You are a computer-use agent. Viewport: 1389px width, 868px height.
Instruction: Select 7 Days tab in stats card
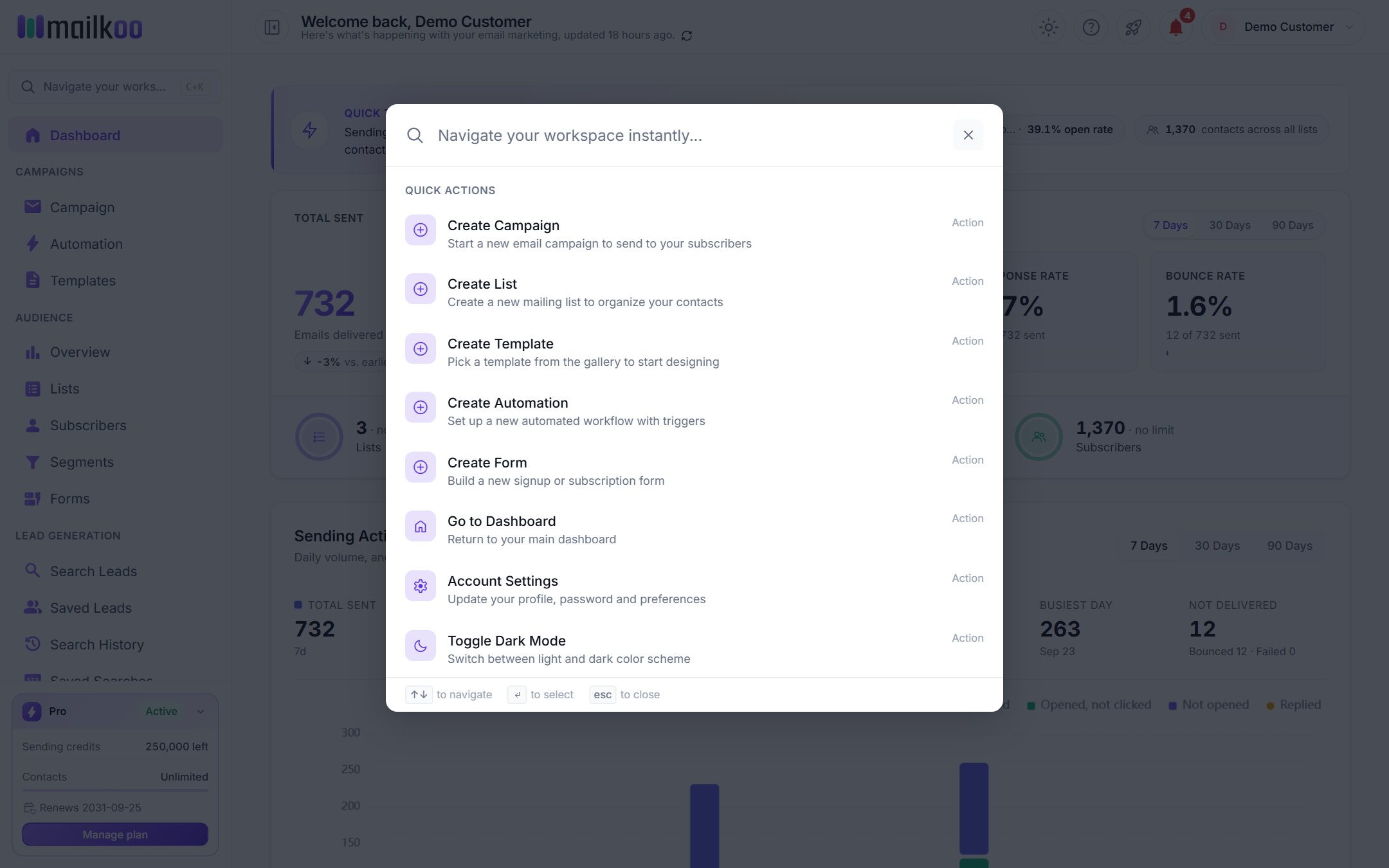[x=1170, y=225]
